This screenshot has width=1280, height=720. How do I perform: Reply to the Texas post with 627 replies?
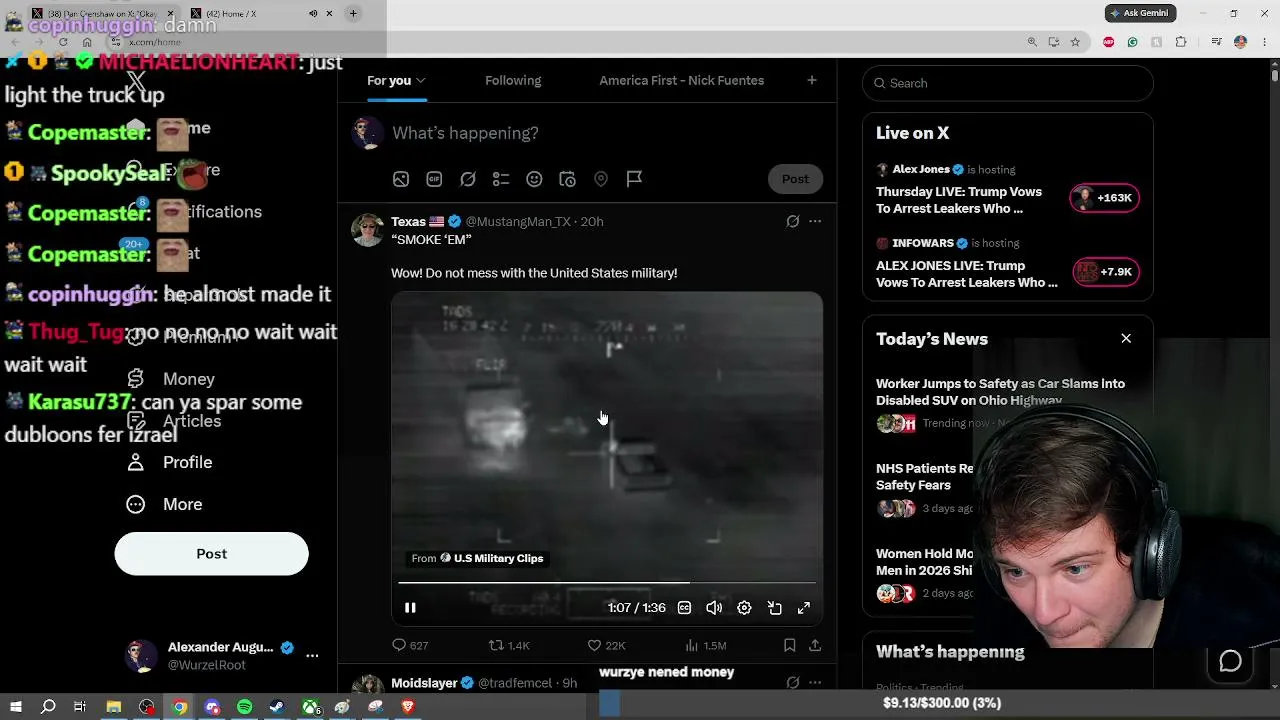coord(410,646)
